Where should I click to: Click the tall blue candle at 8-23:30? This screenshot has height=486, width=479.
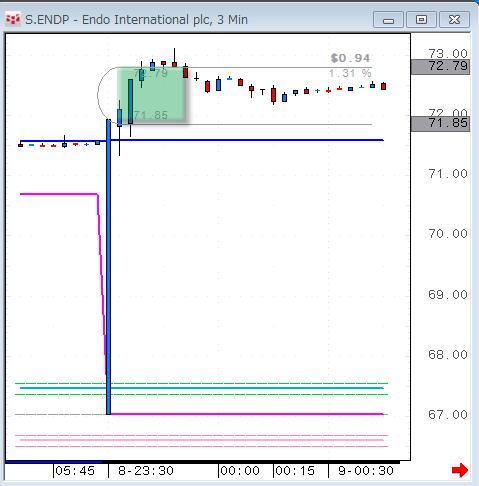pyautogui.click(x=108, y=267)
